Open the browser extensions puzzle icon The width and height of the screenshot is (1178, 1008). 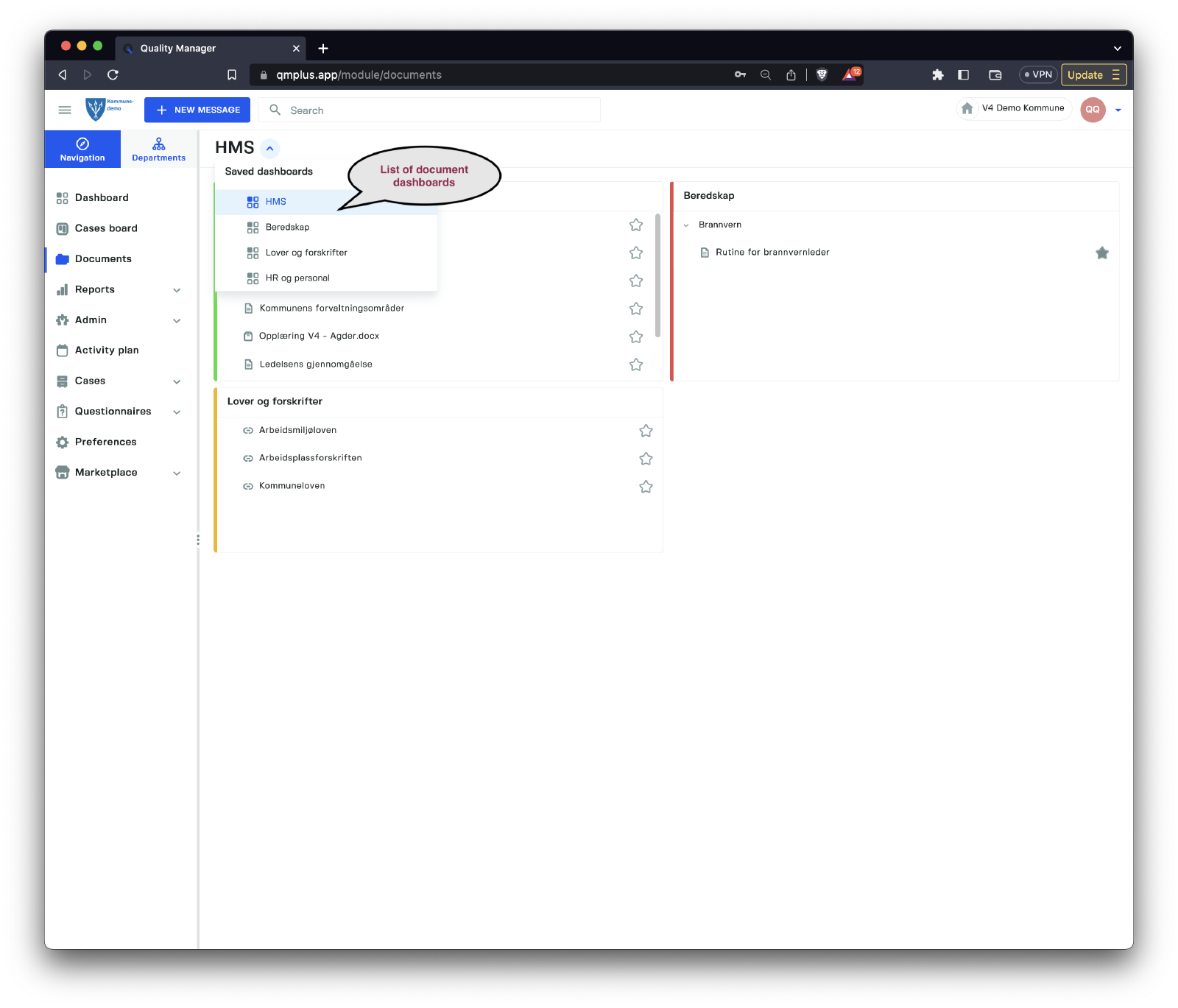click(938, 74)
